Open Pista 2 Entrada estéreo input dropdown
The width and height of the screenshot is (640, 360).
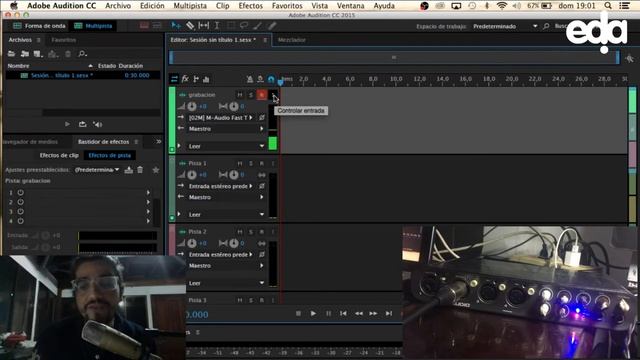tap(220, 255)
